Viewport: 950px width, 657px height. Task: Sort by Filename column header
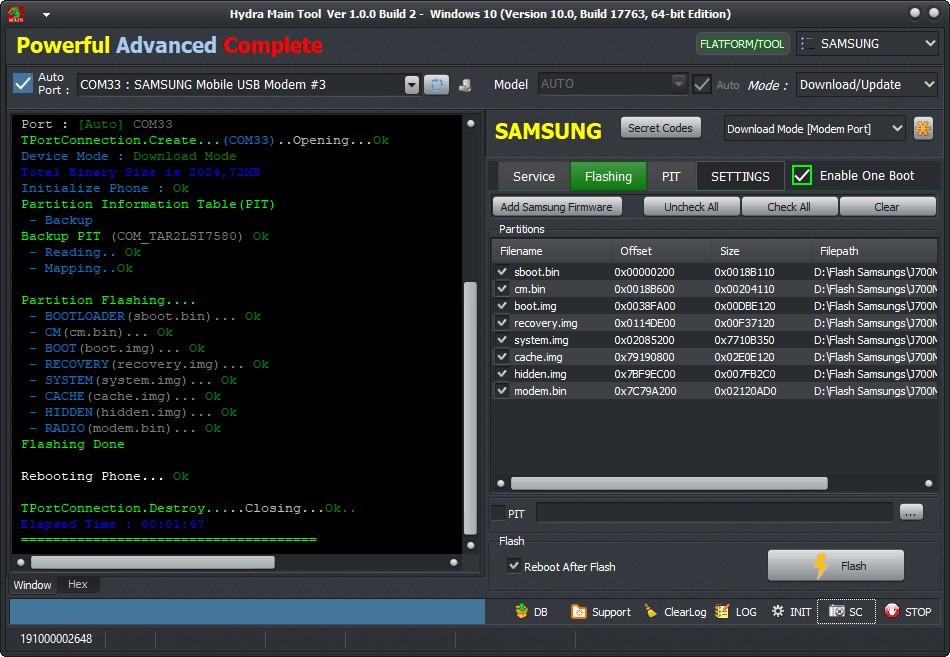tap(551, 251)
